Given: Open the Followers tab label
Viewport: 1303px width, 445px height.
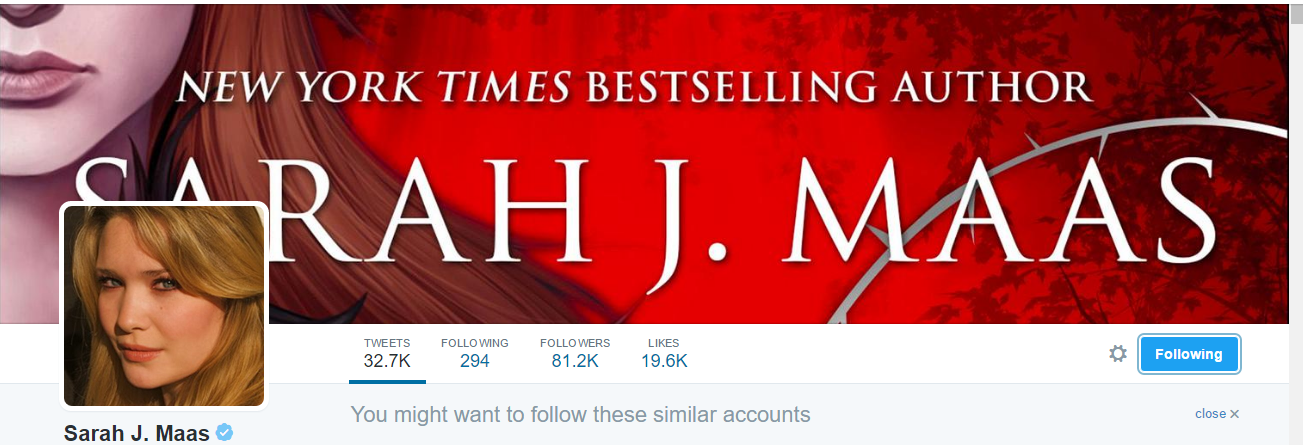Looking at the screenshot, I should click(575, 343).
